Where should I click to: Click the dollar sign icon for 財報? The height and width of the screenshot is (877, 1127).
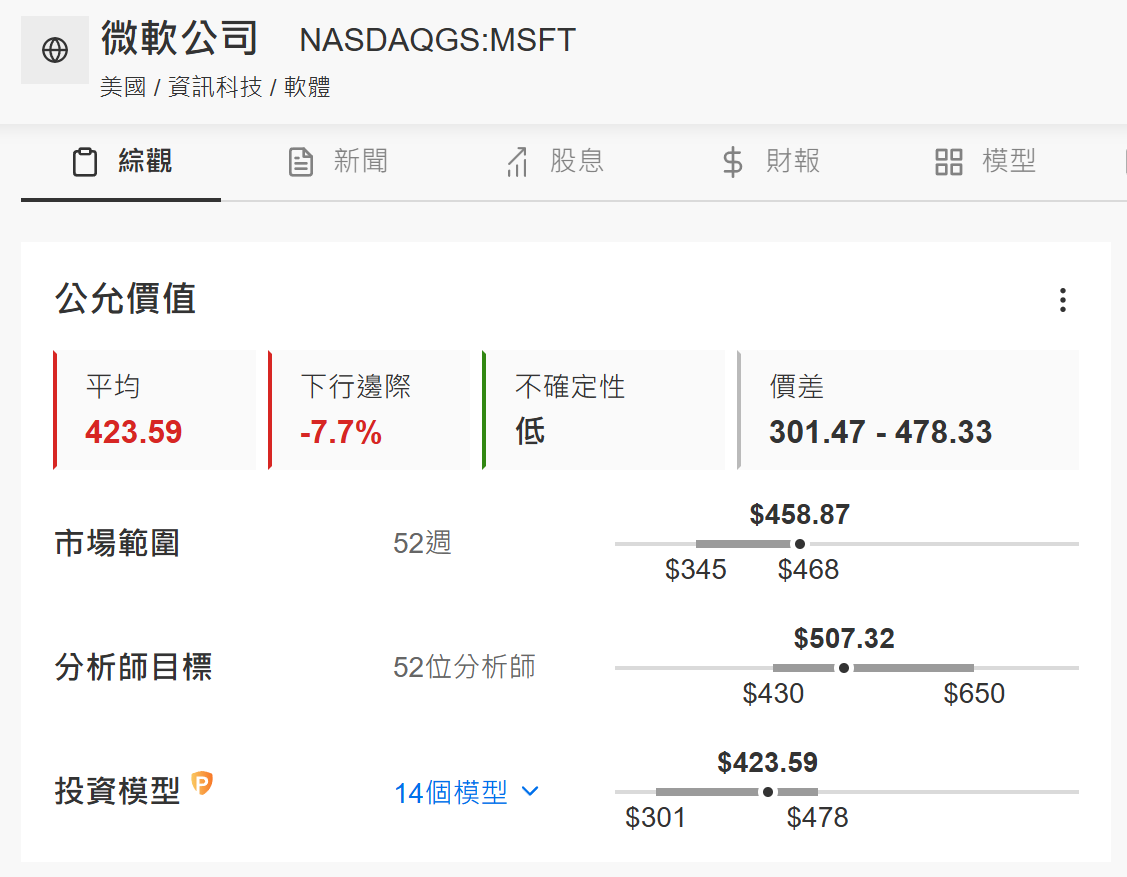tap(732, 162)
